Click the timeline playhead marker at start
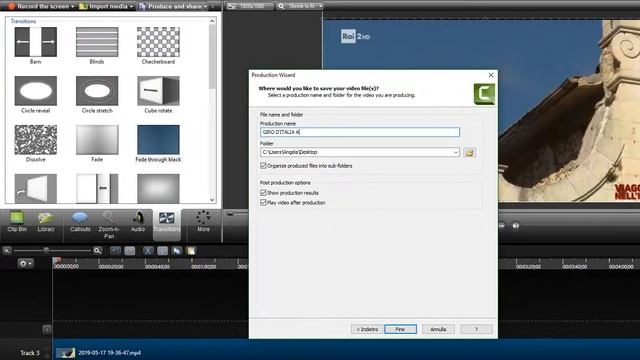This screenshot has width=640, height=360. click(56, 260)
